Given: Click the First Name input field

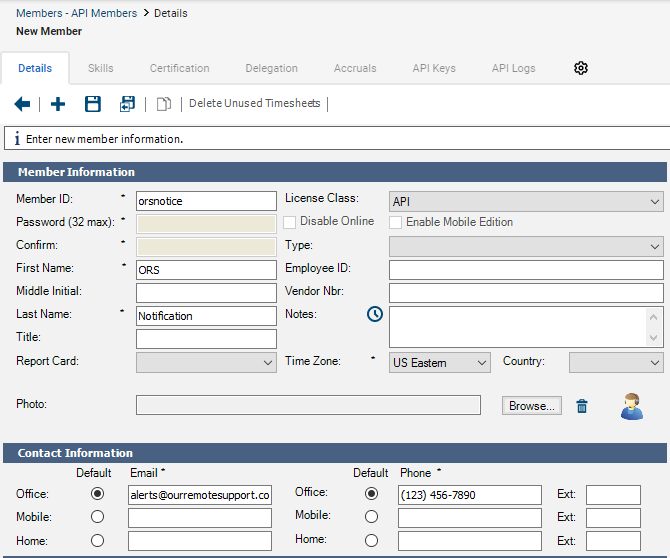Looking at the screenshot, I should (206, 270).
